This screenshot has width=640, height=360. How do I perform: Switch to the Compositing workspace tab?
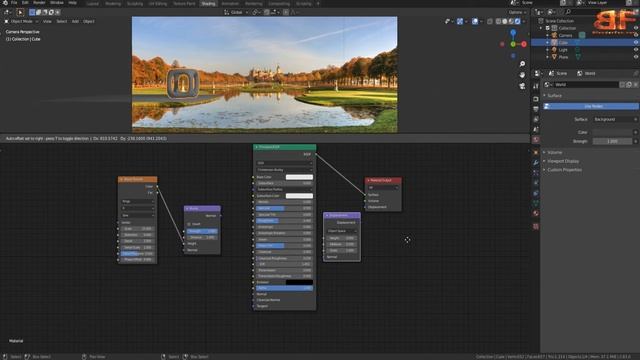point(279,3)
